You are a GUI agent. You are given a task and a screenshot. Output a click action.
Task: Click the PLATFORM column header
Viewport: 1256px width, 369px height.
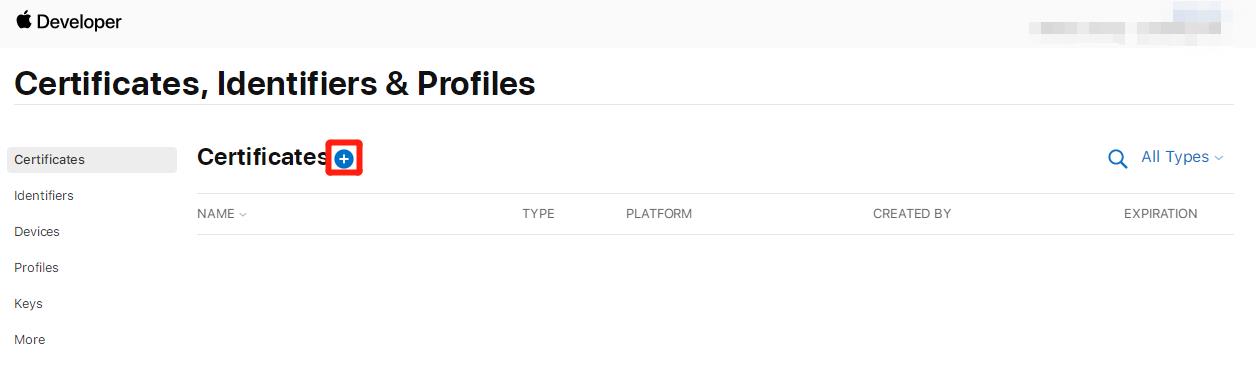[659, 214]
